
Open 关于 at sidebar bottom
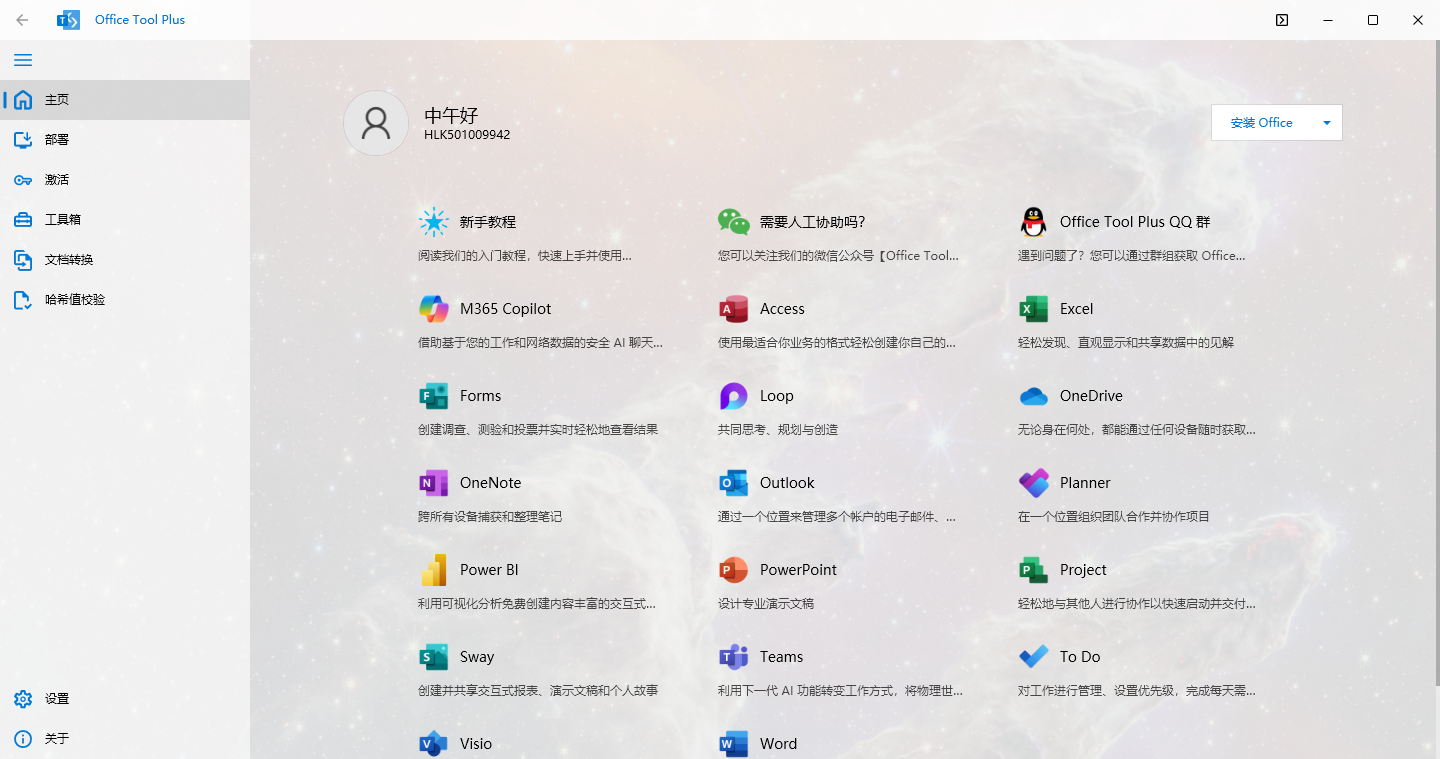(x=125, y=739)
